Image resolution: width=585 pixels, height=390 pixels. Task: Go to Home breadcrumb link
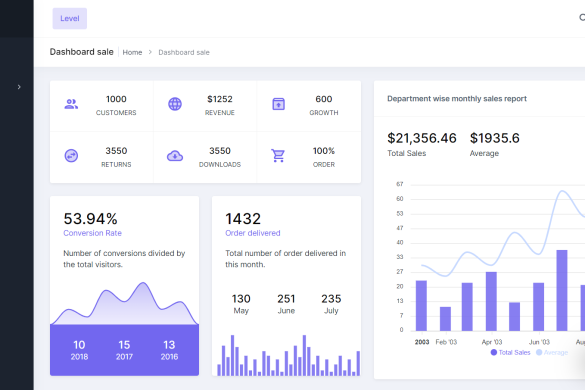pyautogui.click(x=132, y=52)
